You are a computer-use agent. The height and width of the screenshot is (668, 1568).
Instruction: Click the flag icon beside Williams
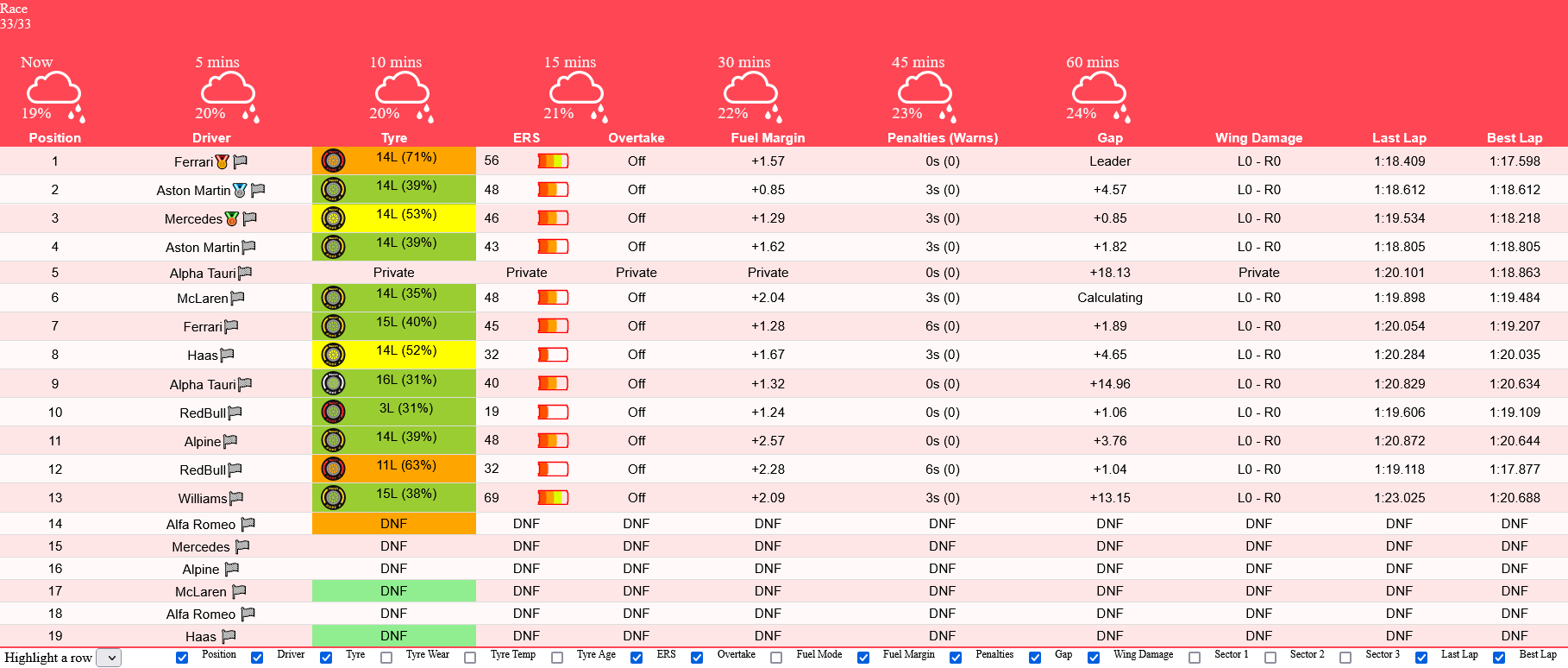tap(236, 498)
